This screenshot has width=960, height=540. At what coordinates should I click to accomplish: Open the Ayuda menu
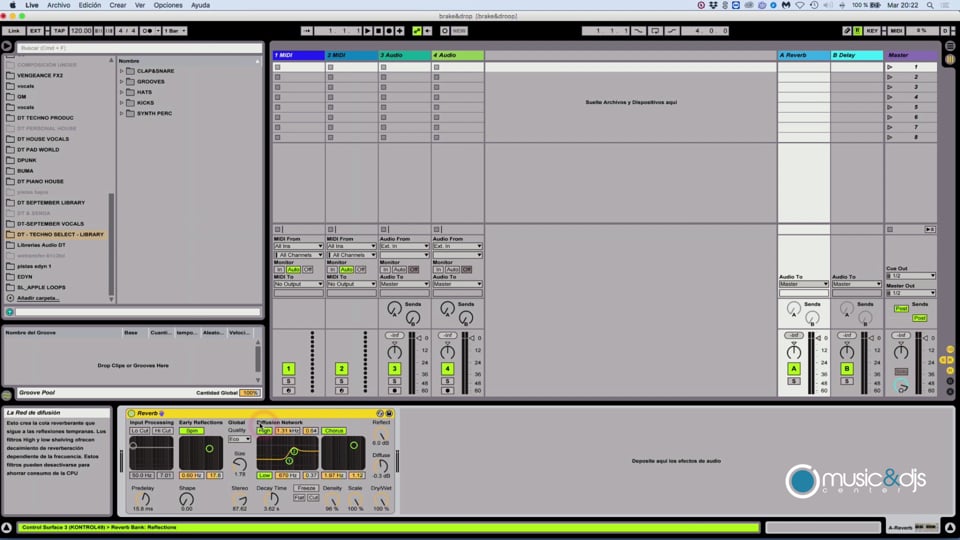(200, 5)
